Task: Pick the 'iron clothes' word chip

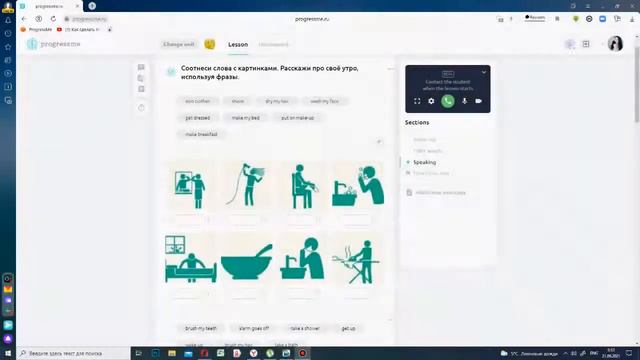Action: click(x=198, y=101)
